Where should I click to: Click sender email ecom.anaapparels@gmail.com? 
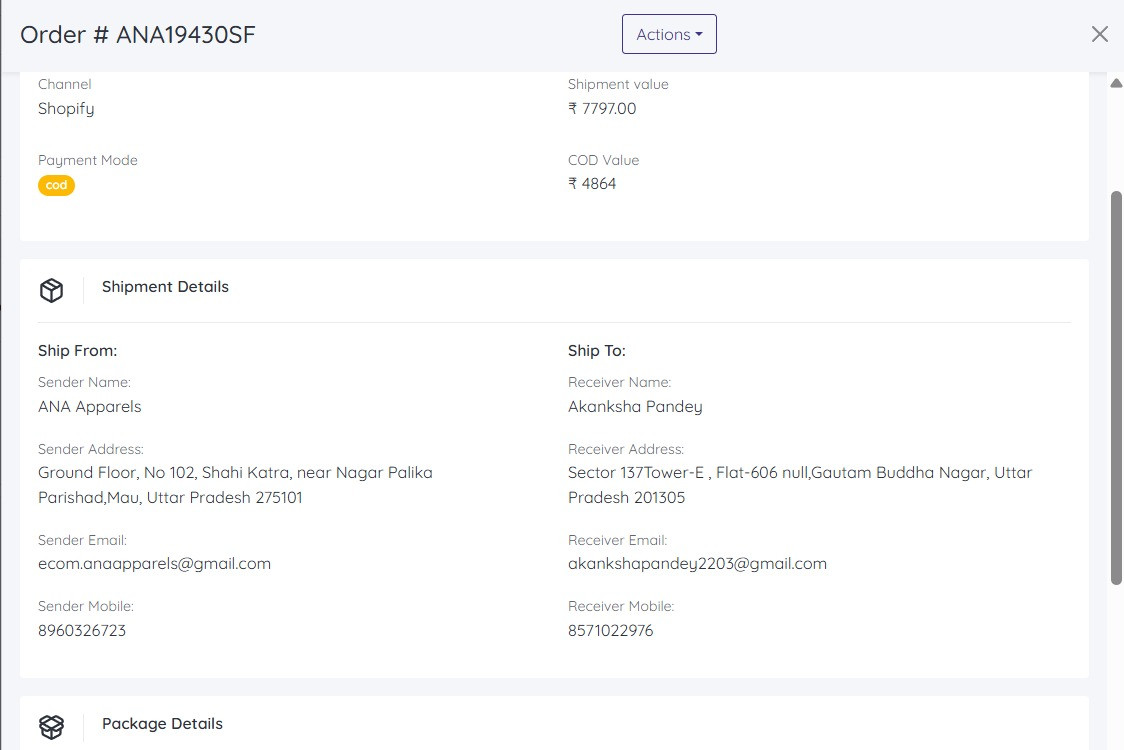pyautogui.click(x=154, y=564)
